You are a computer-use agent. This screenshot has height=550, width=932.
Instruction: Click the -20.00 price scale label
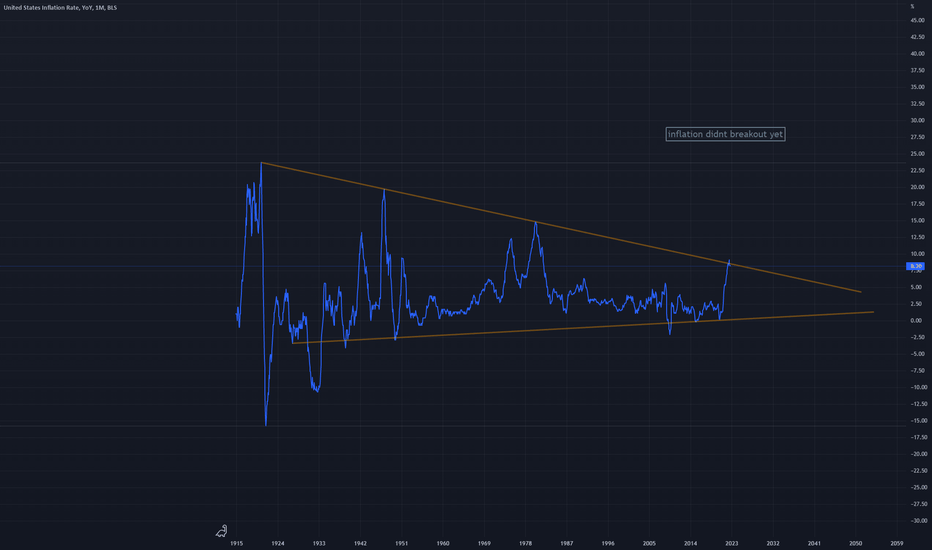pyautogui.click(x=917, y=454)
